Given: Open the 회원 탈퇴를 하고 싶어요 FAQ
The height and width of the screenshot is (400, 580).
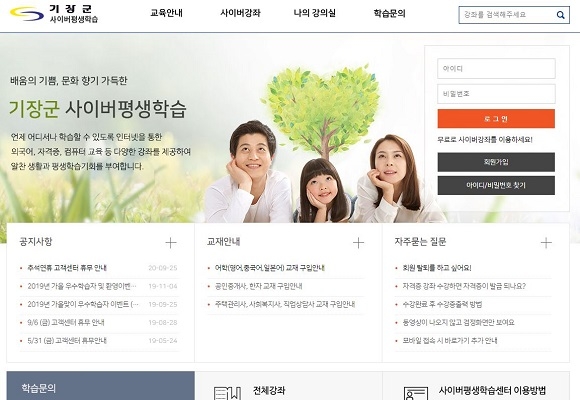Looking at the screenshot, I should (x=437, y=268).
